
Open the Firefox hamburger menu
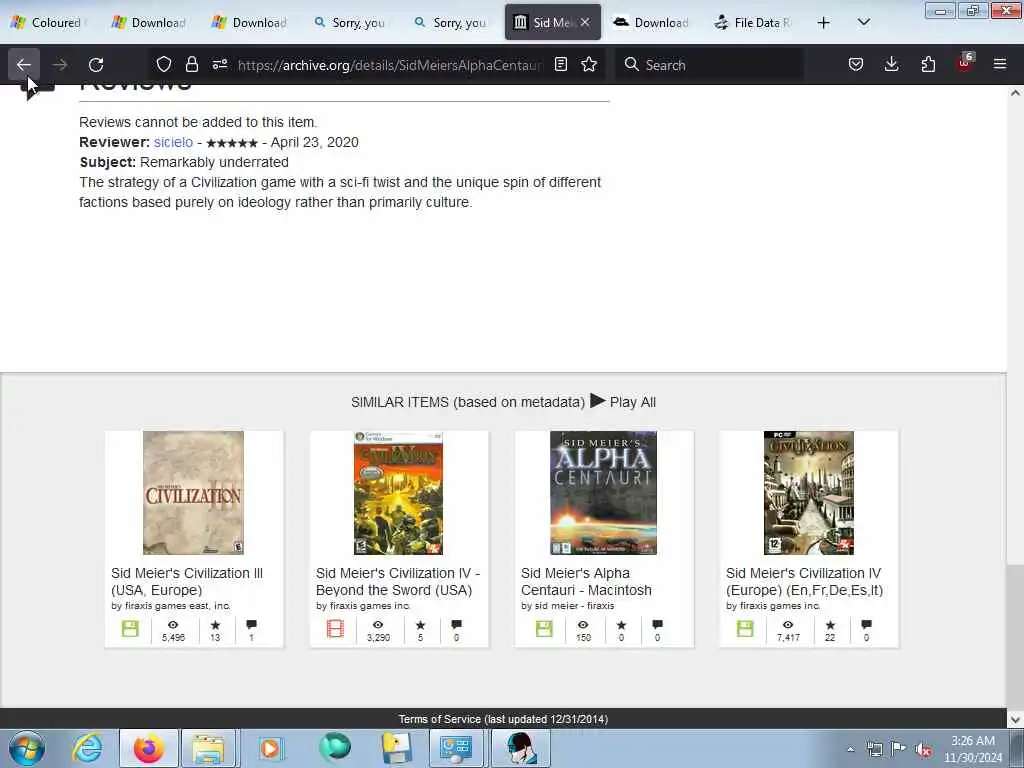point(1000,64)
